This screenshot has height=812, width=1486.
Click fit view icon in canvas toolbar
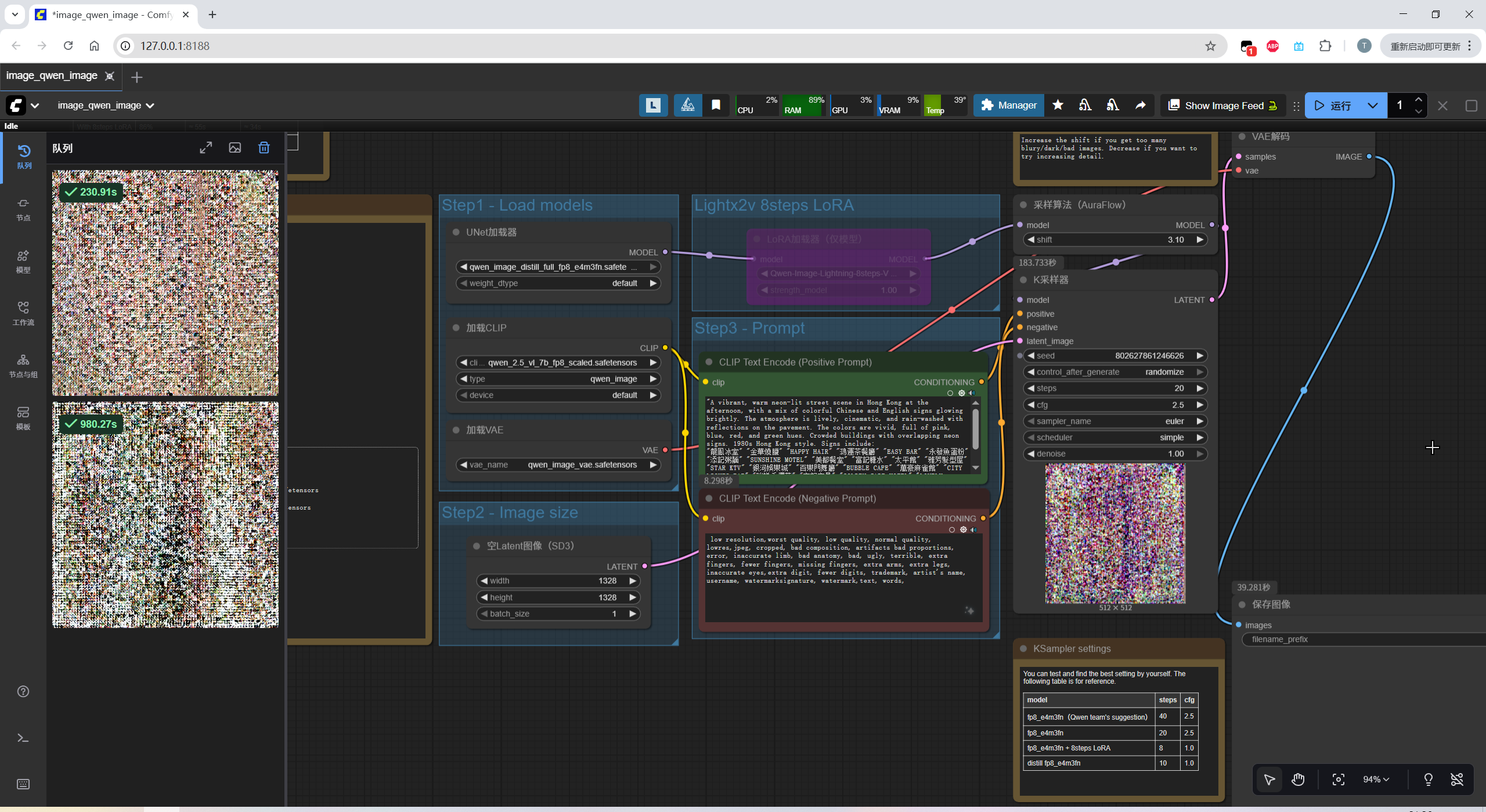coord(1338,779)
